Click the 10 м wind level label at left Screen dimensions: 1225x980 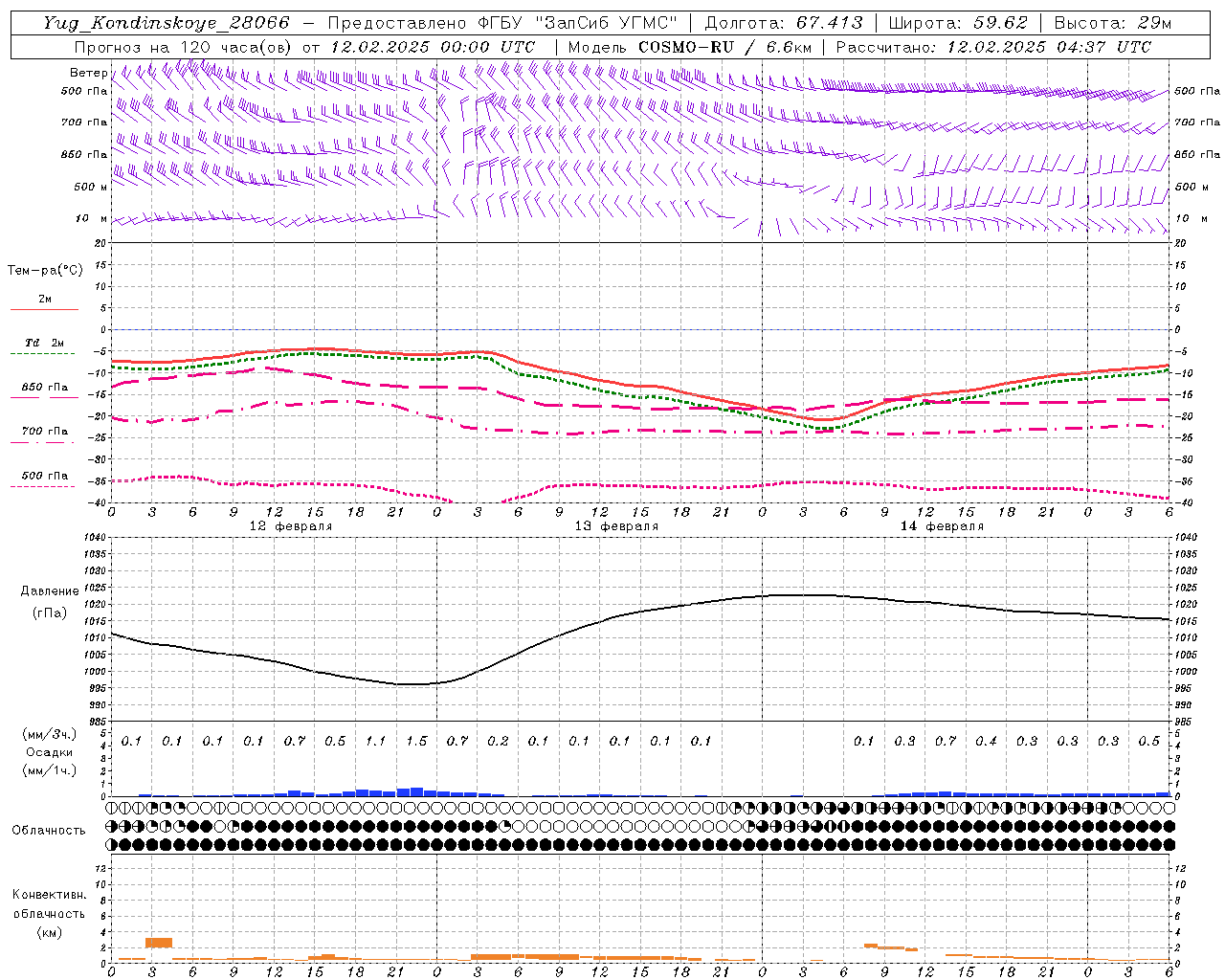click(x=91, y=218)
